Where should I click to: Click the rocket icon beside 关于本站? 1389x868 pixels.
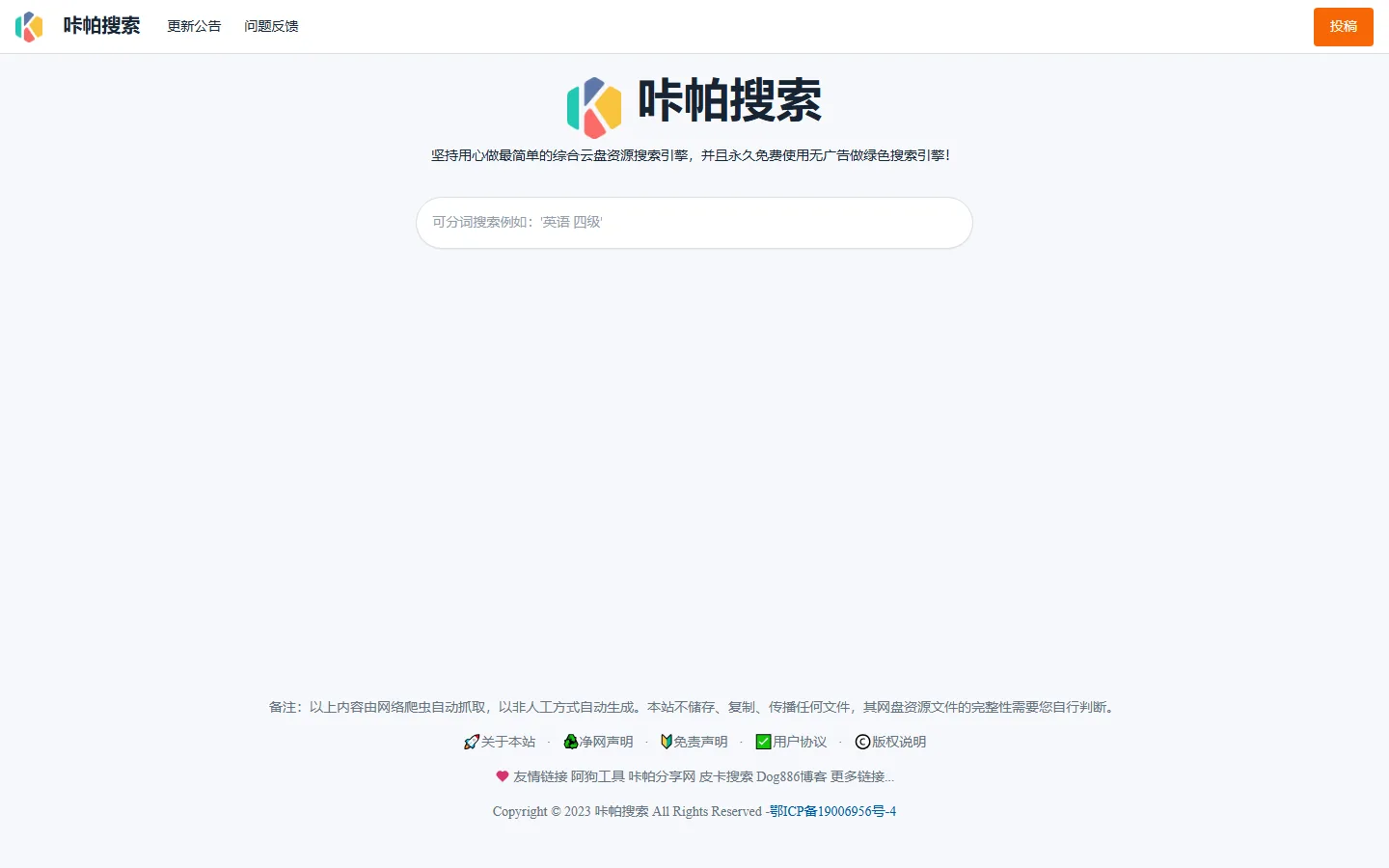click(472, 742)
